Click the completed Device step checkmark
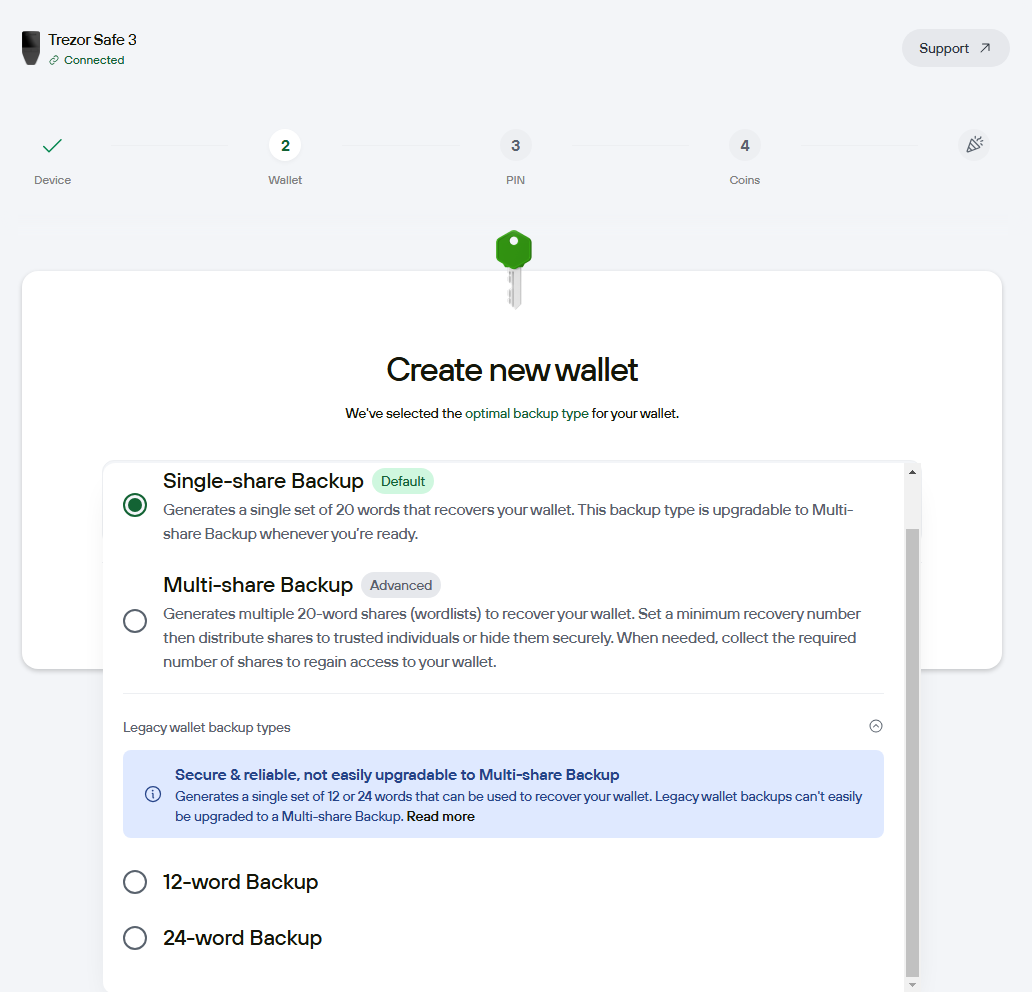The width and height of the screenshot is (1032, 992). click(x=52, y=145)
